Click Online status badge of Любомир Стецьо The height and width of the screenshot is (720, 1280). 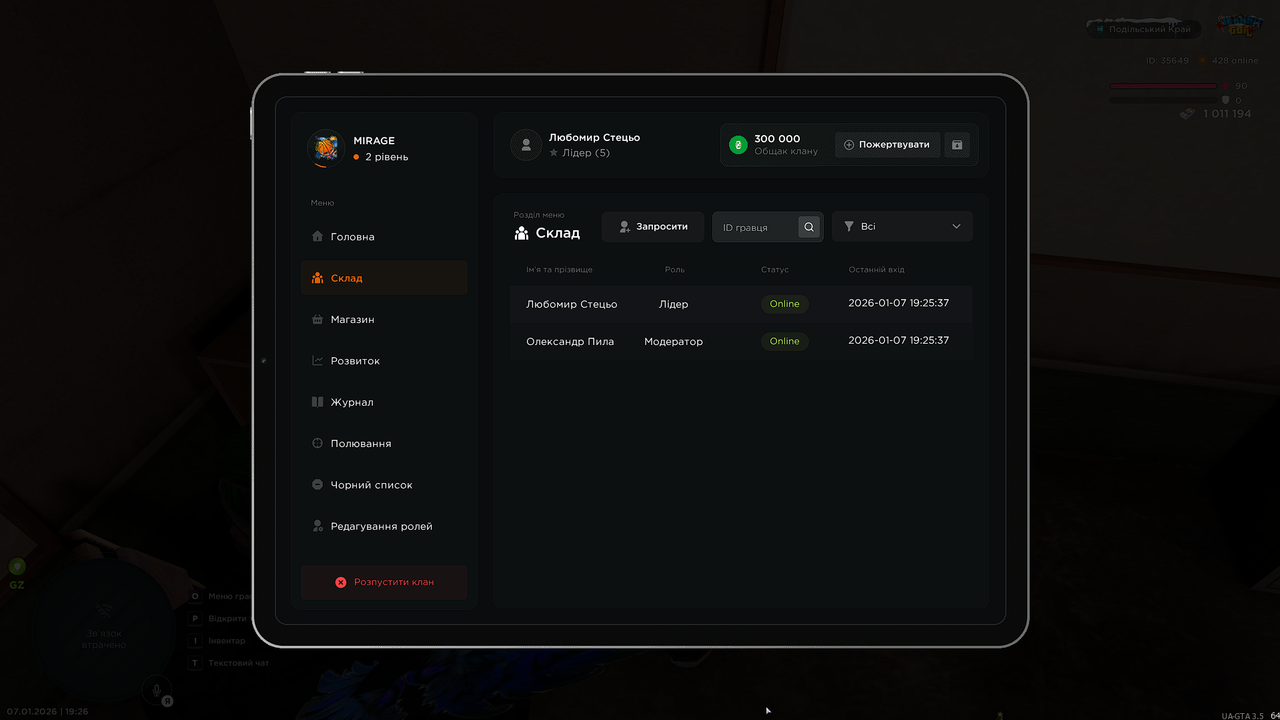[785, 304]
